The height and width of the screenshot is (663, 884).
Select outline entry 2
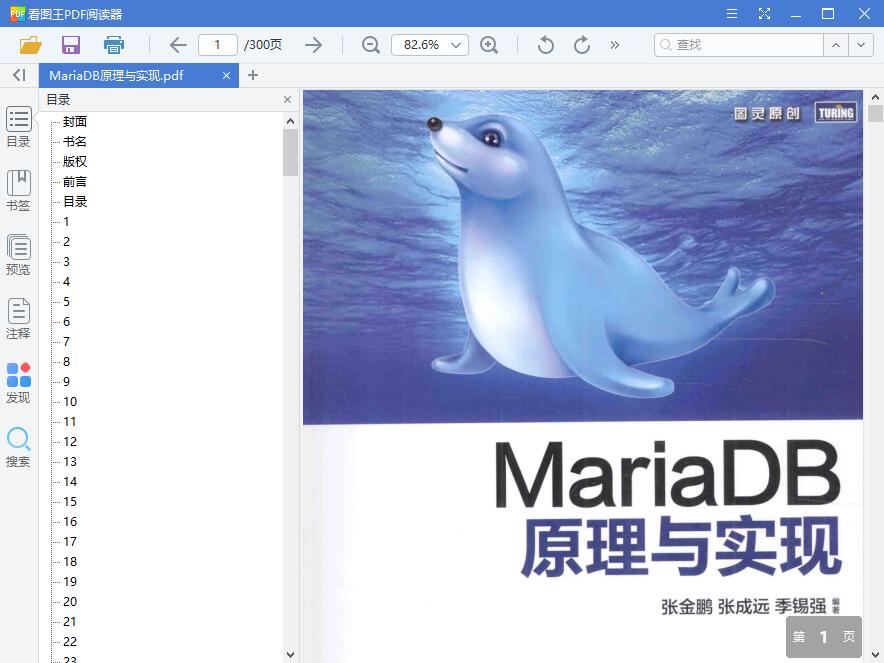point(67,242)
